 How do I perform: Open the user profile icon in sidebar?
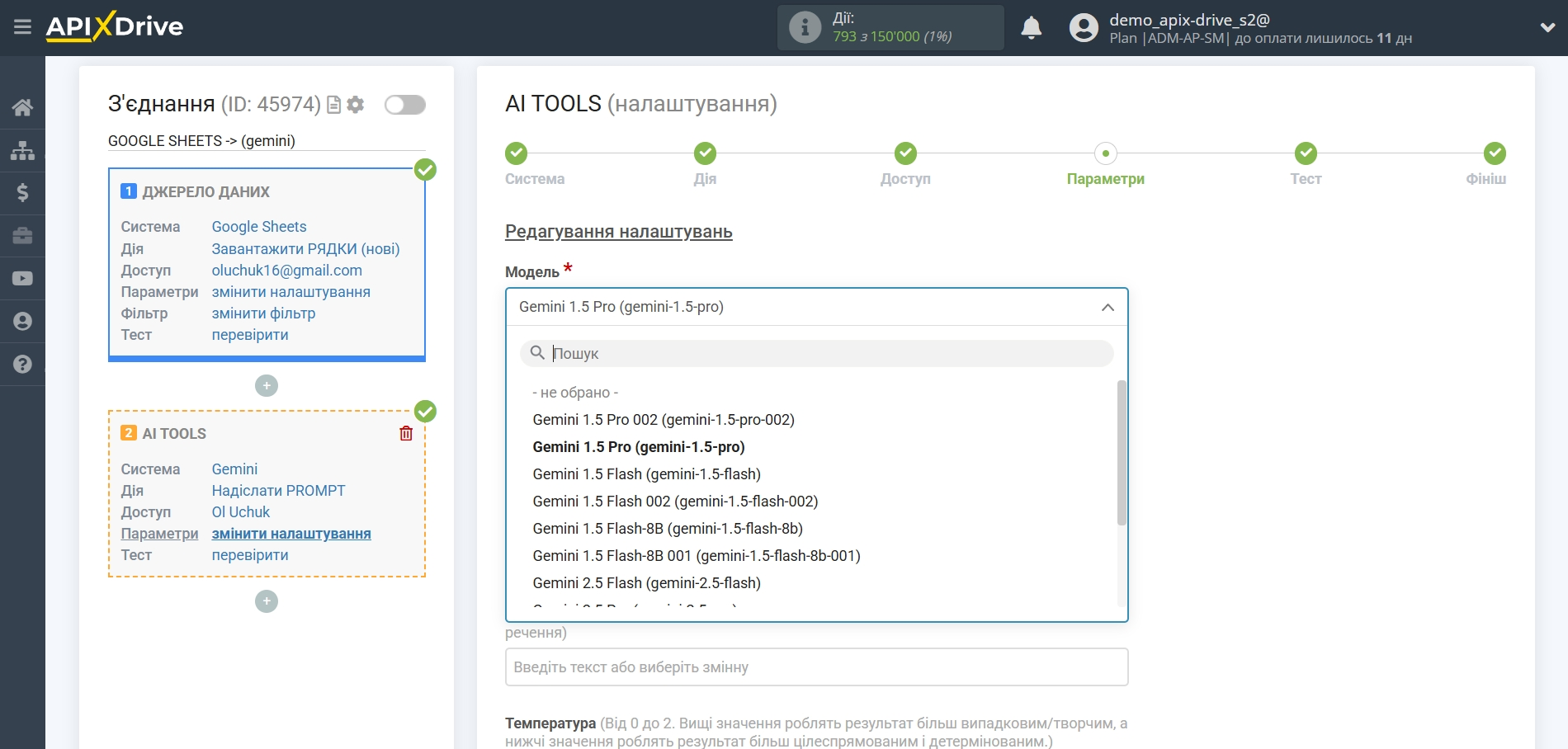tap(22, 322)
